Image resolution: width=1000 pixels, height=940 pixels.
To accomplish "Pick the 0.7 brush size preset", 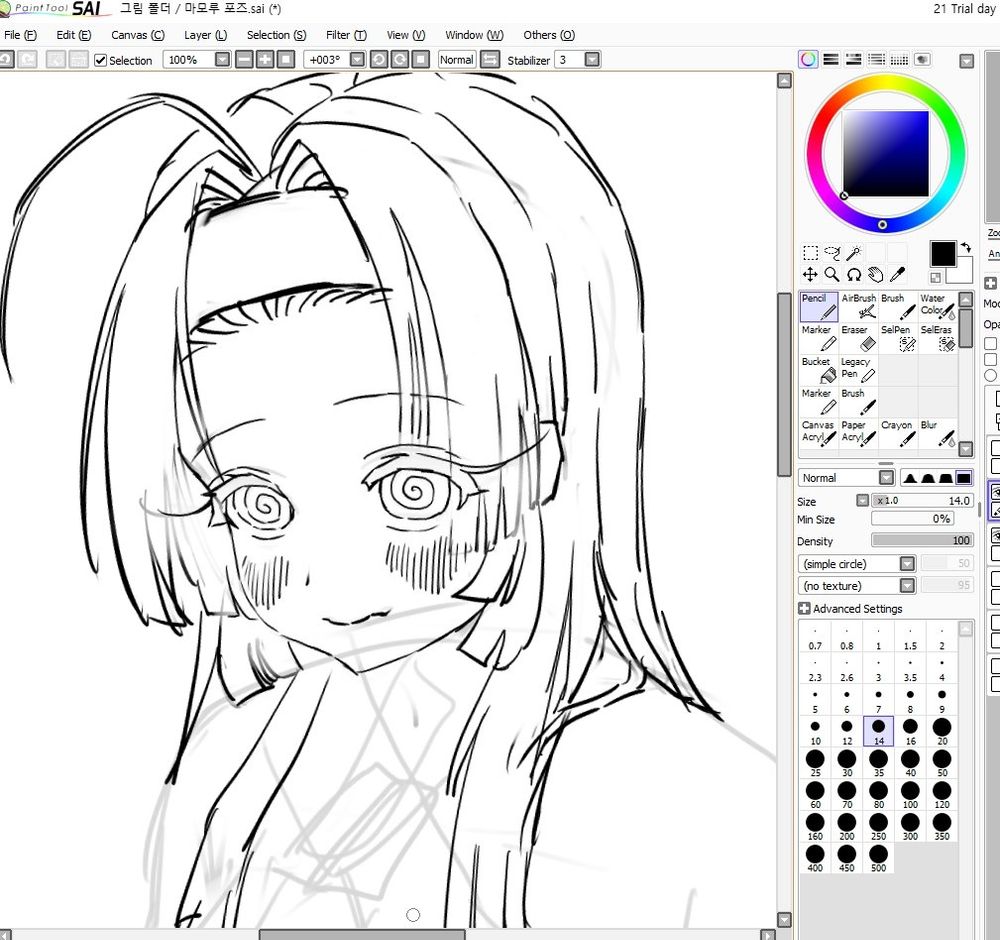I will [815, 637].
